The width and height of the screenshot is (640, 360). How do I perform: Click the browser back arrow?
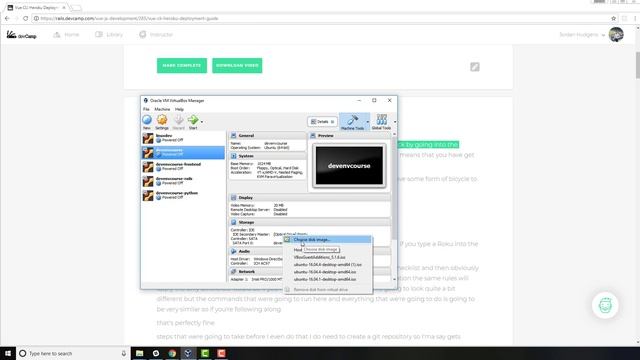click(7, 18)
